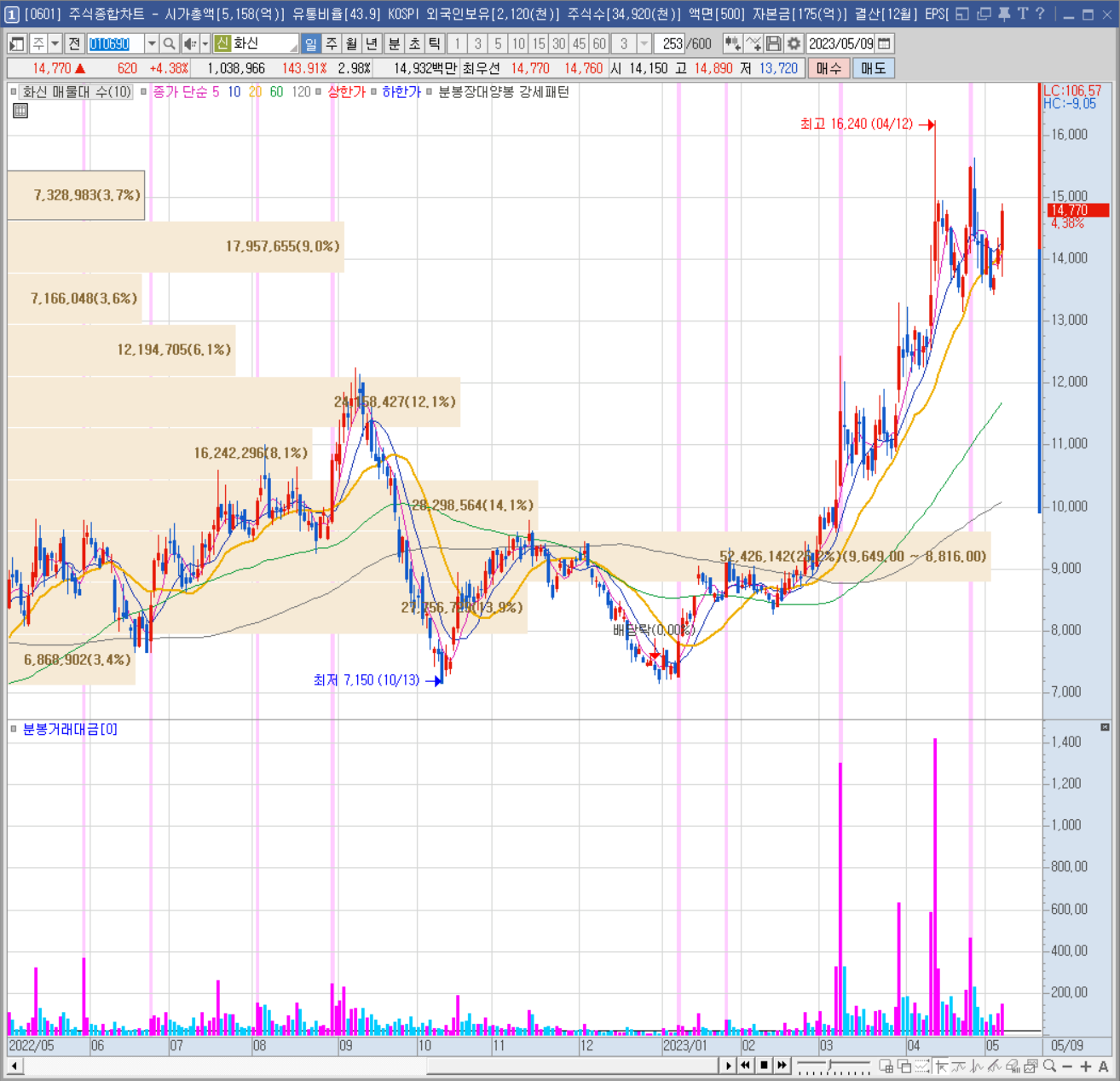Click the scroll right arrow under chart
Image resolution: width=1120 pixels, height=1081 pixels.
[x=727, y=1066]
